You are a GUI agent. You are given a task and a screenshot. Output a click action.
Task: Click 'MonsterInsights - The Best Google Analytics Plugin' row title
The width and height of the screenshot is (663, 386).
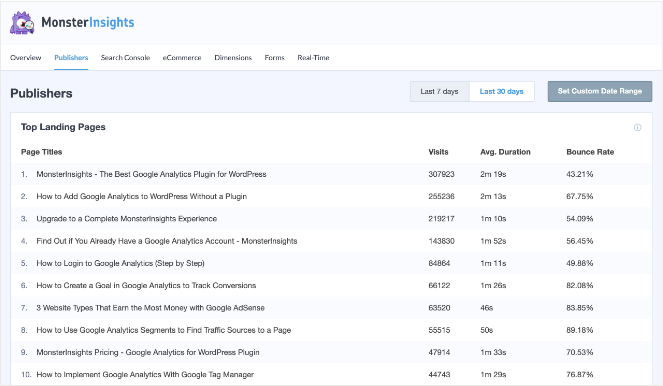tap(151, 174)
